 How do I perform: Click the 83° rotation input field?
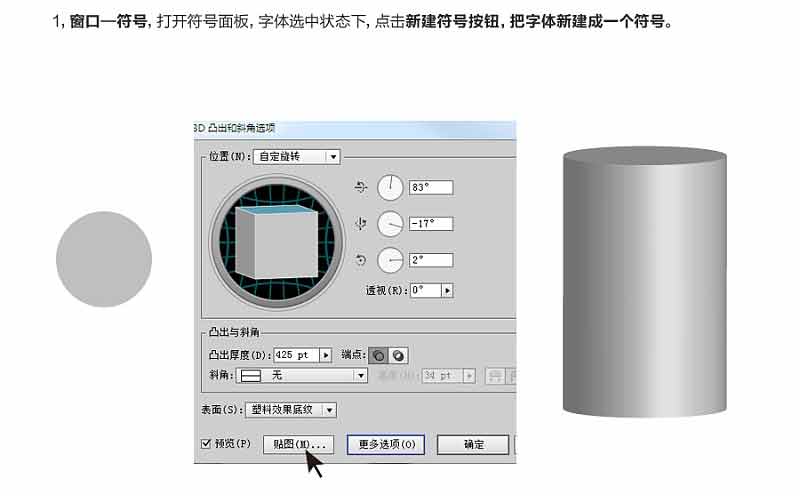431,187
